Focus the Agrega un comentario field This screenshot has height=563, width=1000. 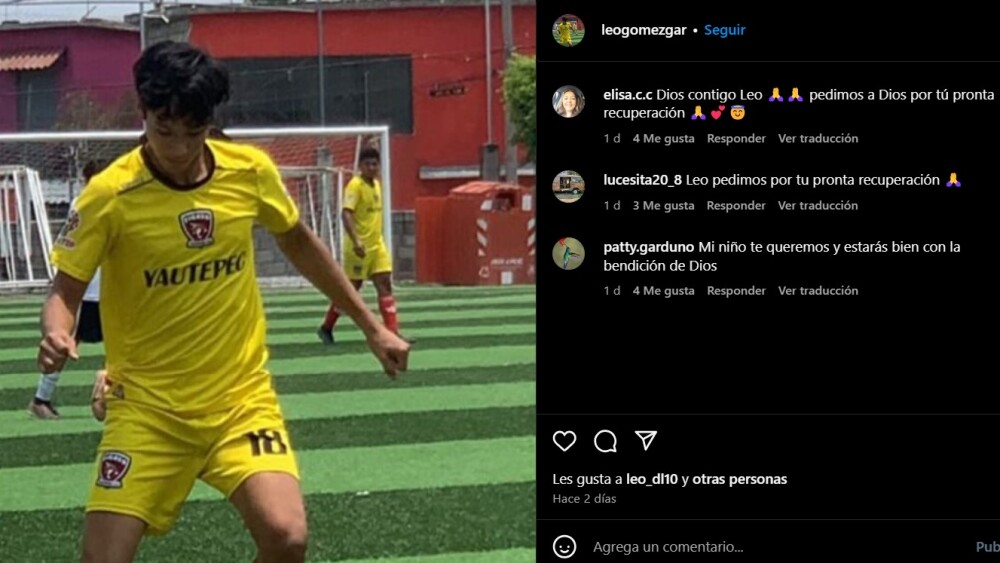pyautogui.click(x=778, y=546)
